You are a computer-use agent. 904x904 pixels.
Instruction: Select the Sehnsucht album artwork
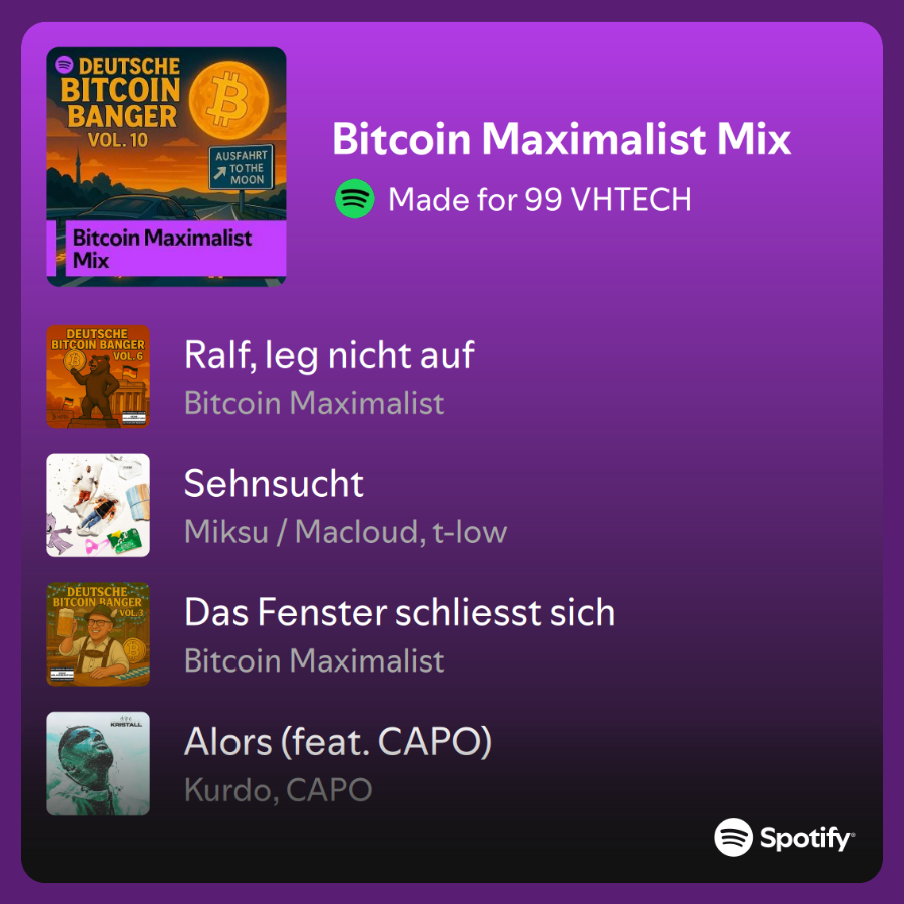click(x=98, y=505)
